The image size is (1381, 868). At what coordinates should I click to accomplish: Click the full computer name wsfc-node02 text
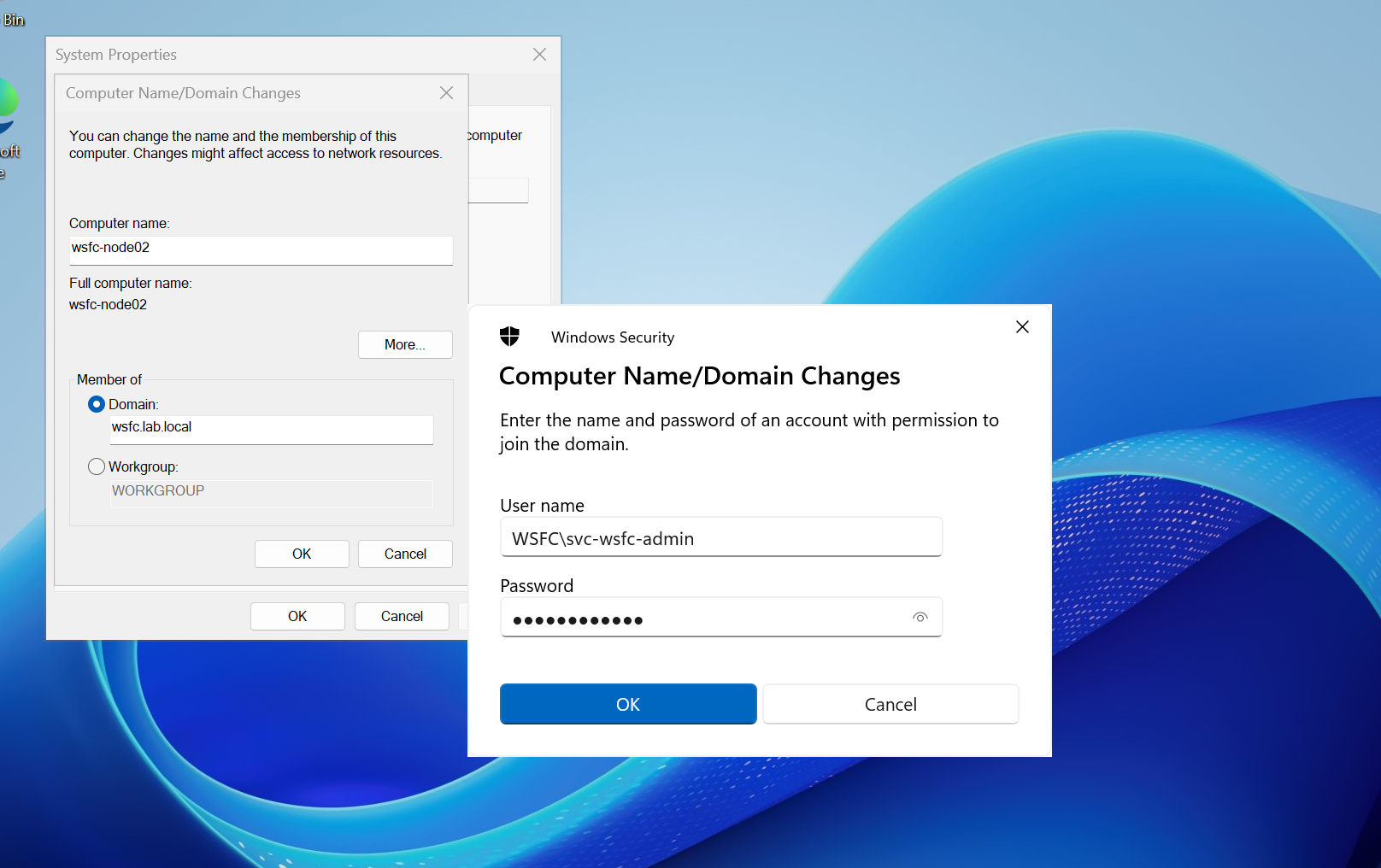108,304
